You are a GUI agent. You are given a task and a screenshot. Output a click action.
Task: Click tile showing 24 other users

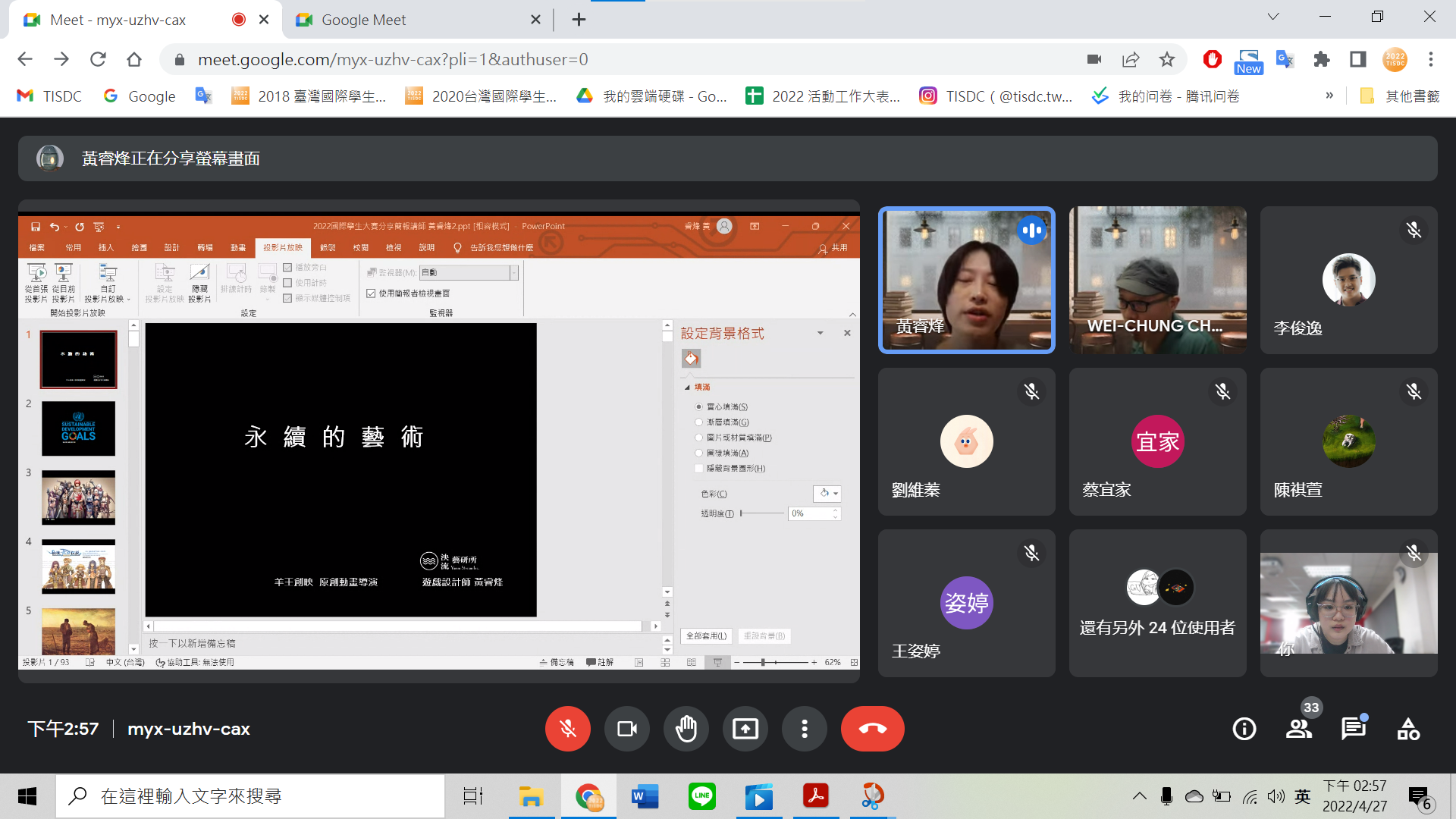pyautogui.click(x=1157, y=603)
